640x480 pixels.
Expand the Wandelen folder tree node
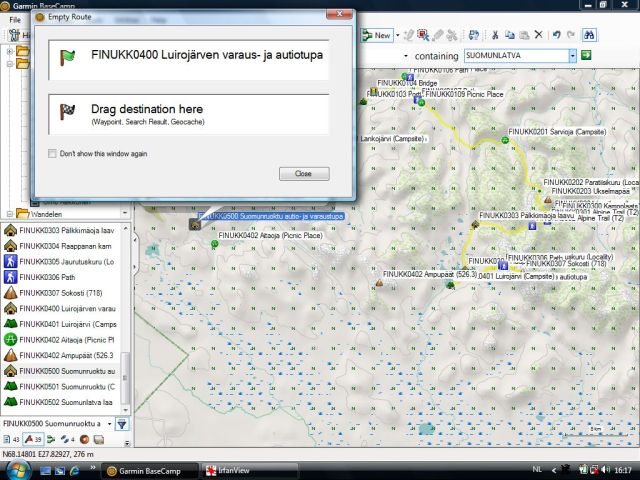[x=9, y=213]
